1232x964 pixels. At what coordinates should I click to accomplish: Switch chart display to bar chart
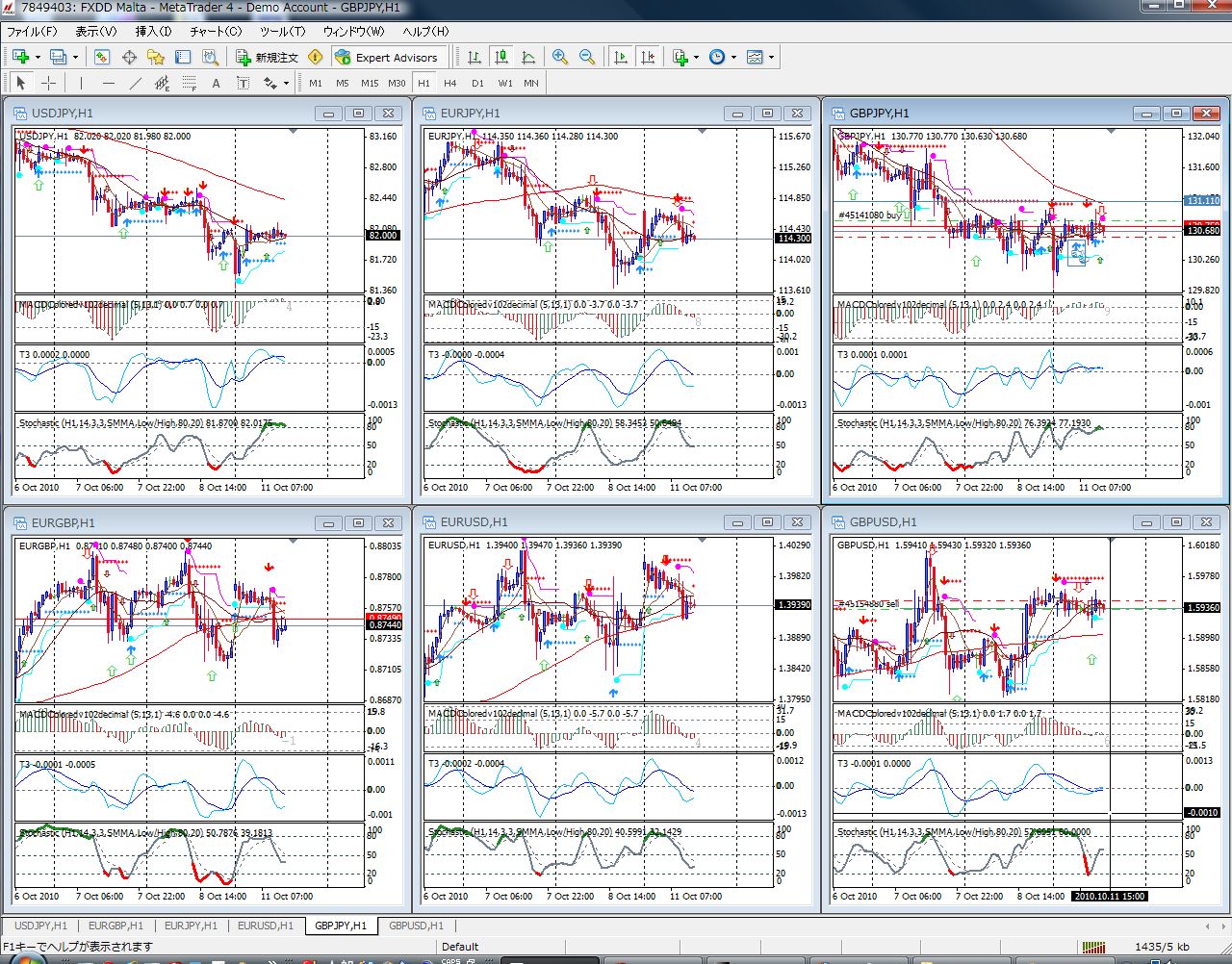(x=474, y=57)
